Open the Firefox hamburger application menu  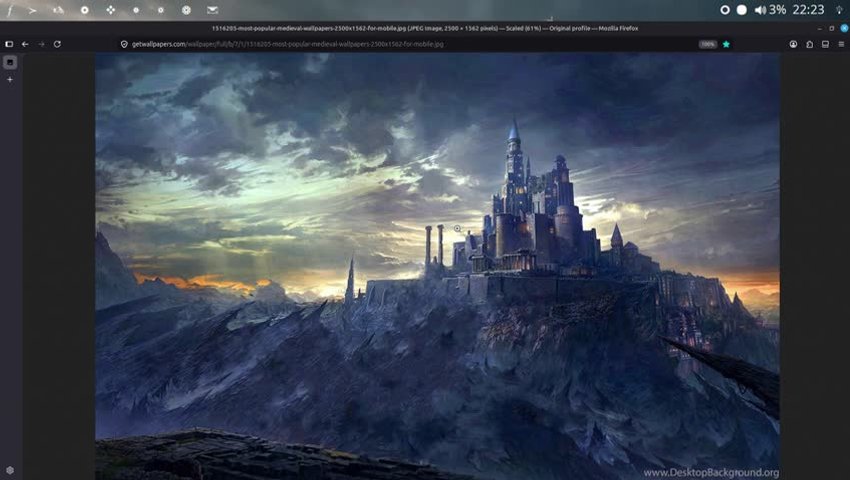841,44
